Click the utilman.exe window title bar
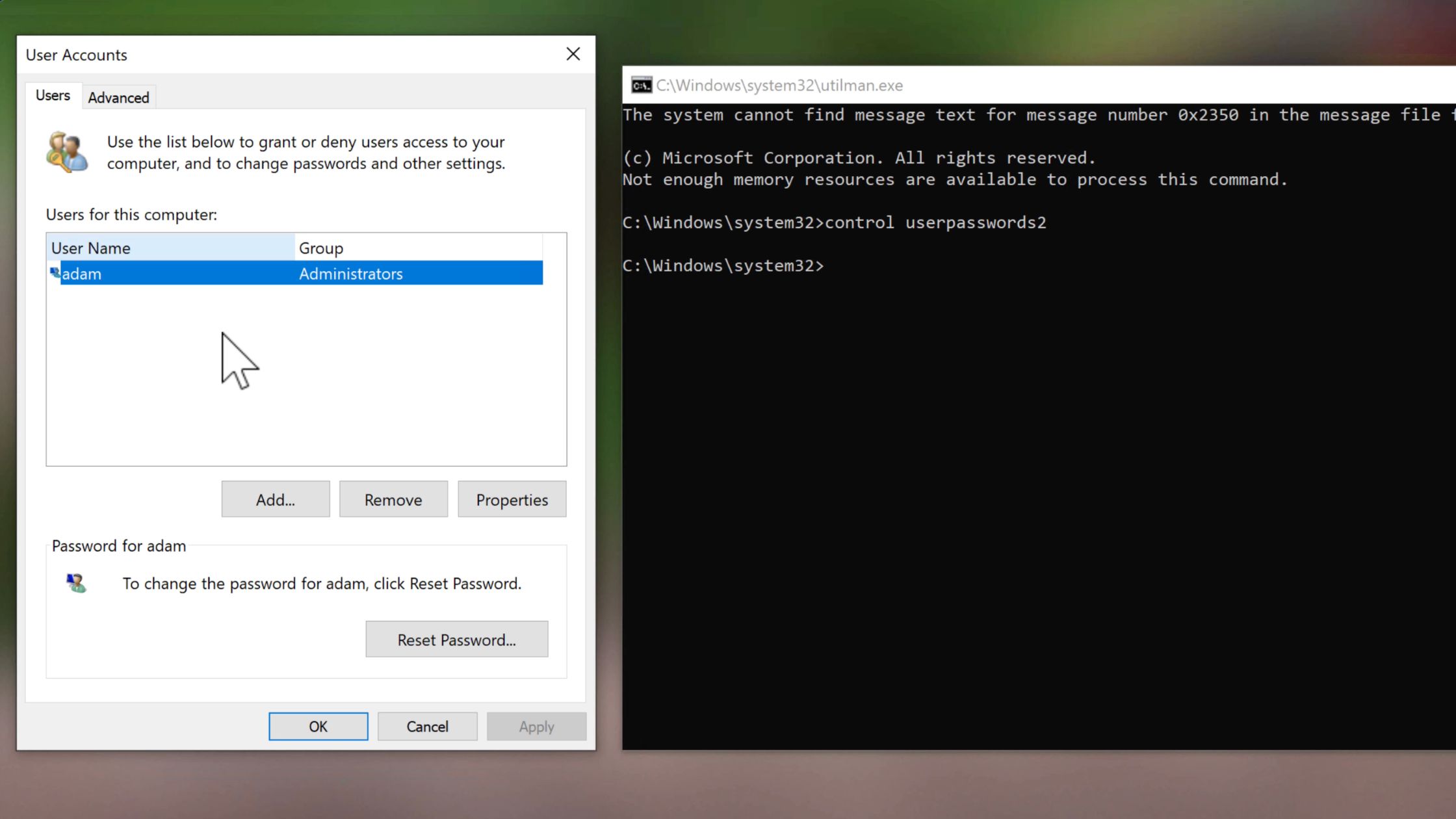The width and height of the screenshot is (1456, 819). 1039,85
